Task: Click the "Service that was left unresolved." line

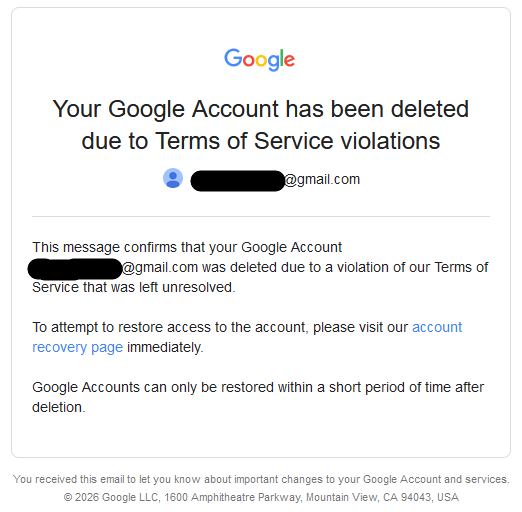Action: 134,287
